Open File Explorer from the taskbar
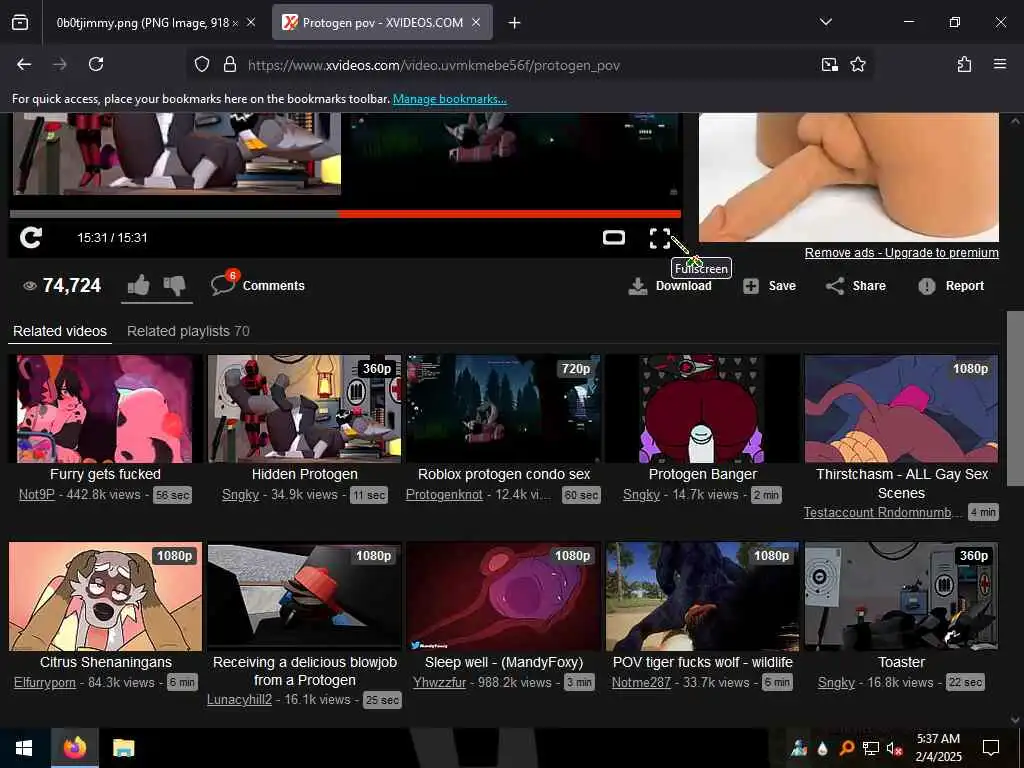1024x768 pixels. [123, 748]
